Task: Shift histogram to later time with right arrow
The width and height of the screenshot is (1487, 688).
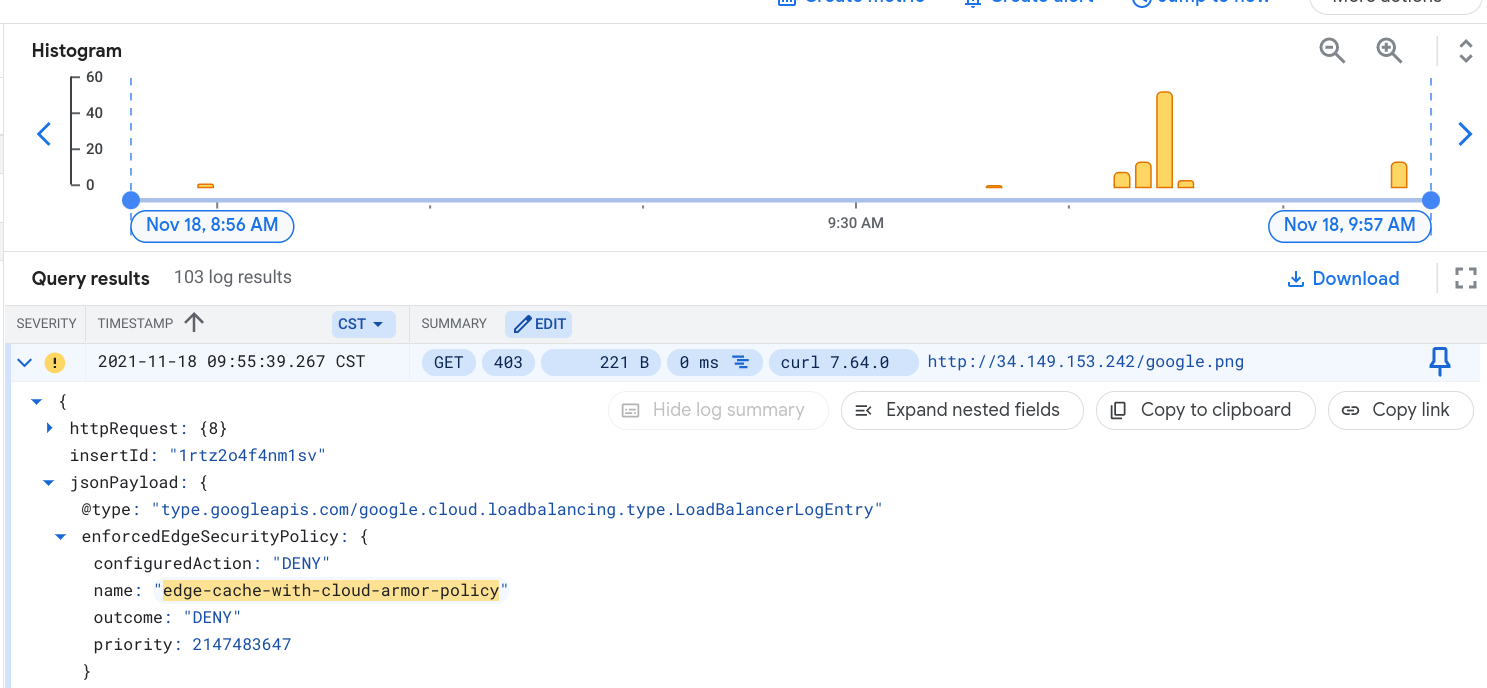Action: pyautogui.click(x=1465, y=134)
